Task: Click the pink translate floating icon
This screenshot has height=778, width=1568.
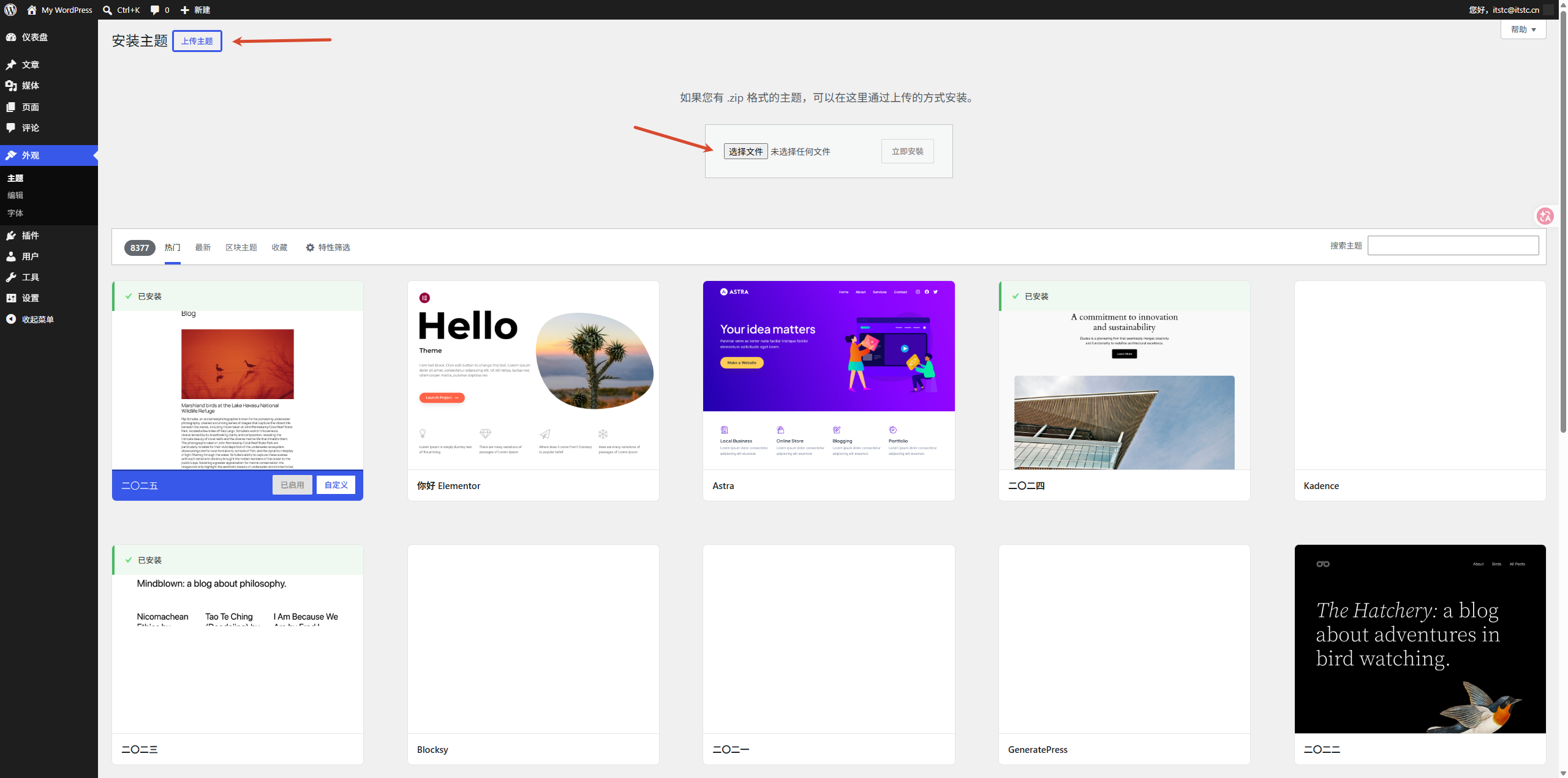Action: [1545, 216]
